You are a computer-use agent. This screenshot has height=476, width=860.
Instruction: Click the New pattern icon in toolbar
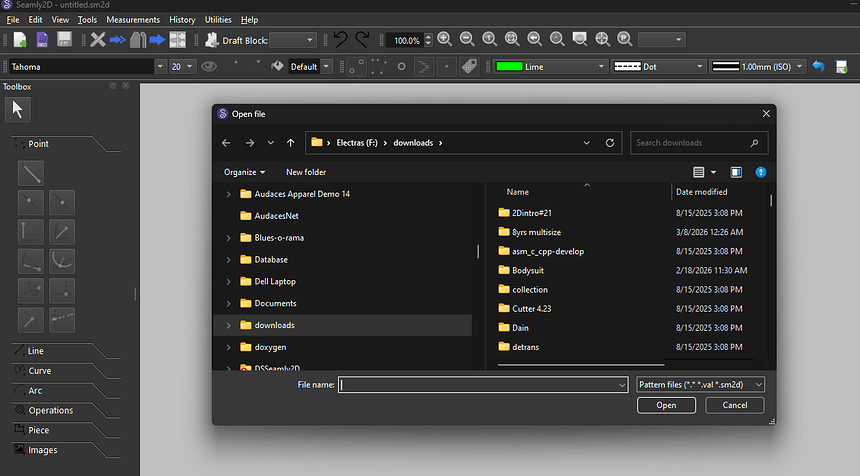[x=20, y=39]
